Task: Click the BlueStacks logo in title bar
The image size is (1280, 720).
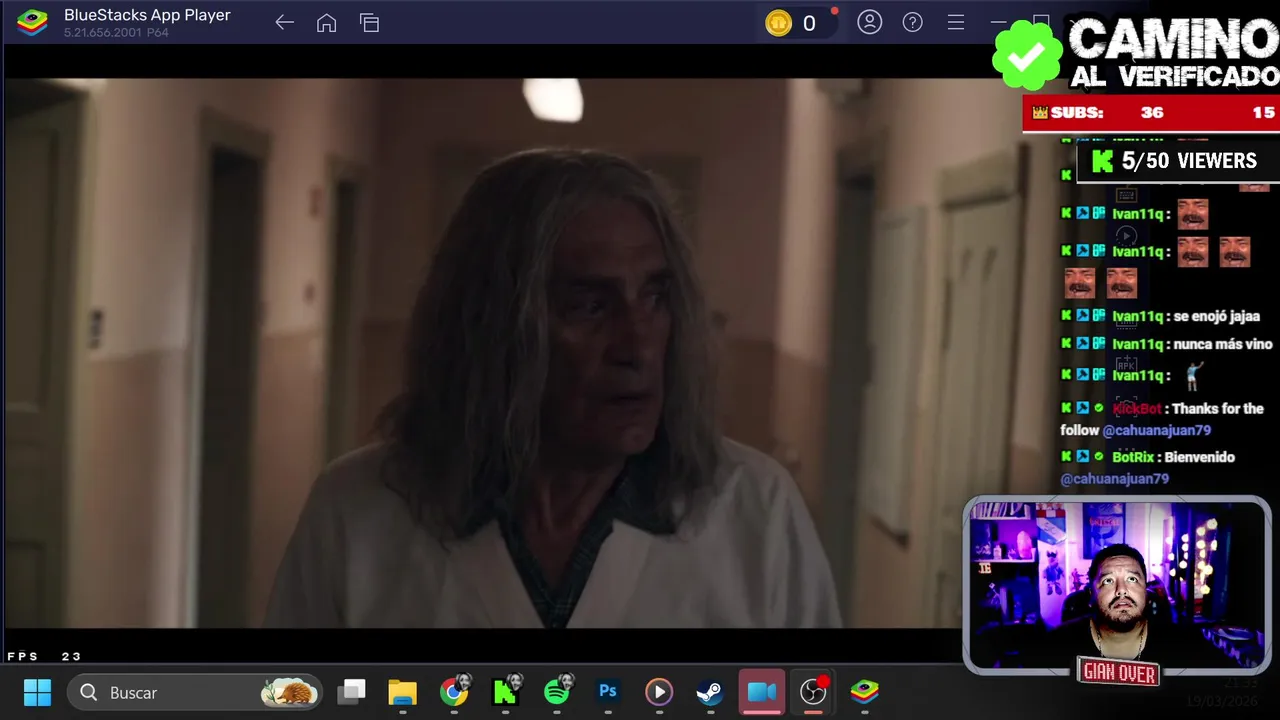Action: click(x=32, y=22)
